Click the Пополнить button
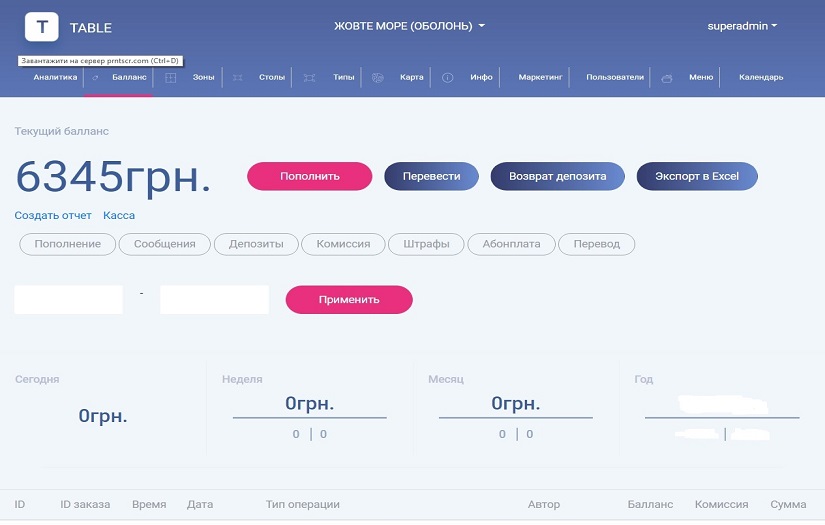 pyautogui.click(x=309, y=176)
